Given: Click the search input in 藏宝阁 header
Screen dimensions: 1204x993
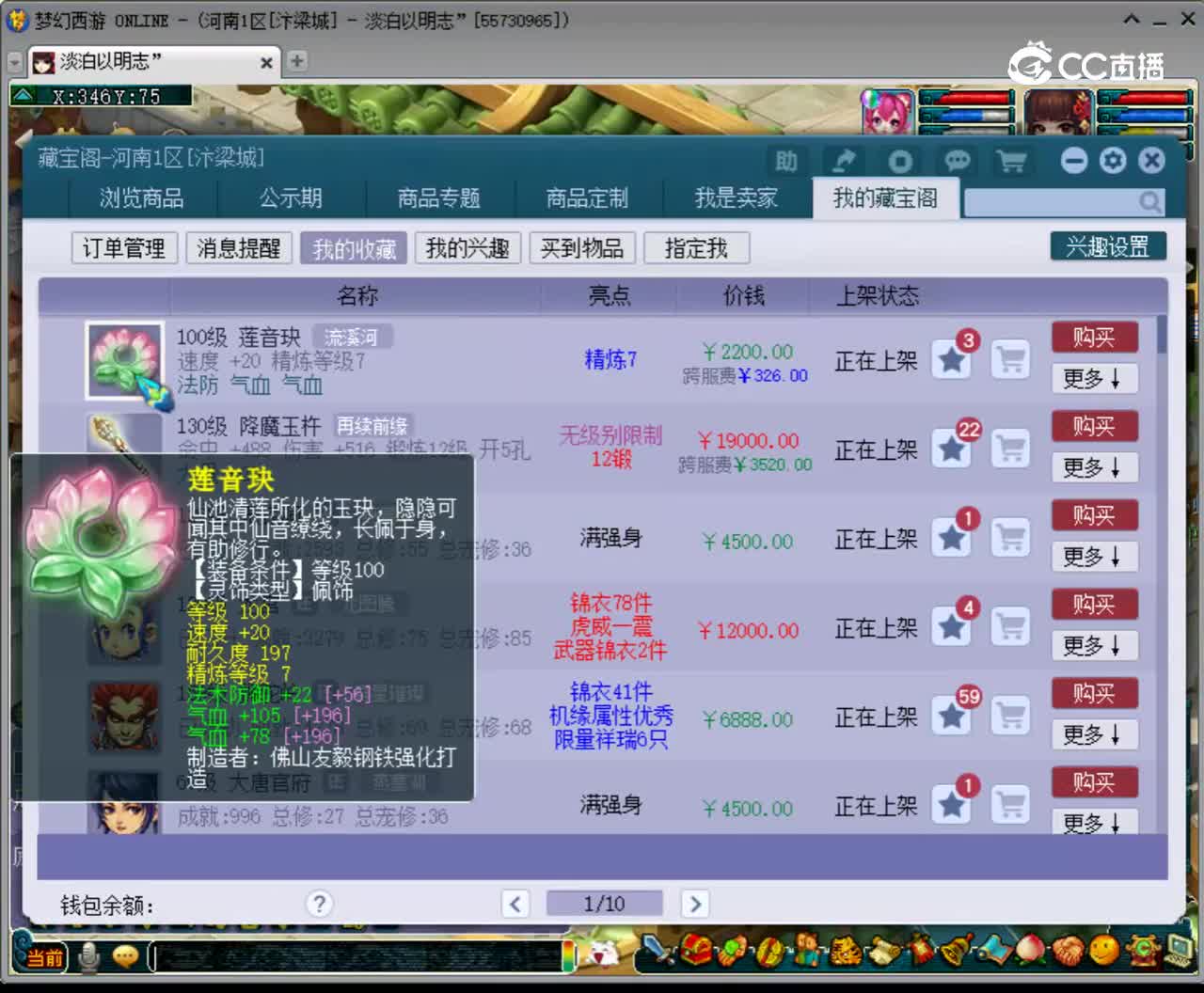Looking at the screenshot, I should pos(1052,202).
